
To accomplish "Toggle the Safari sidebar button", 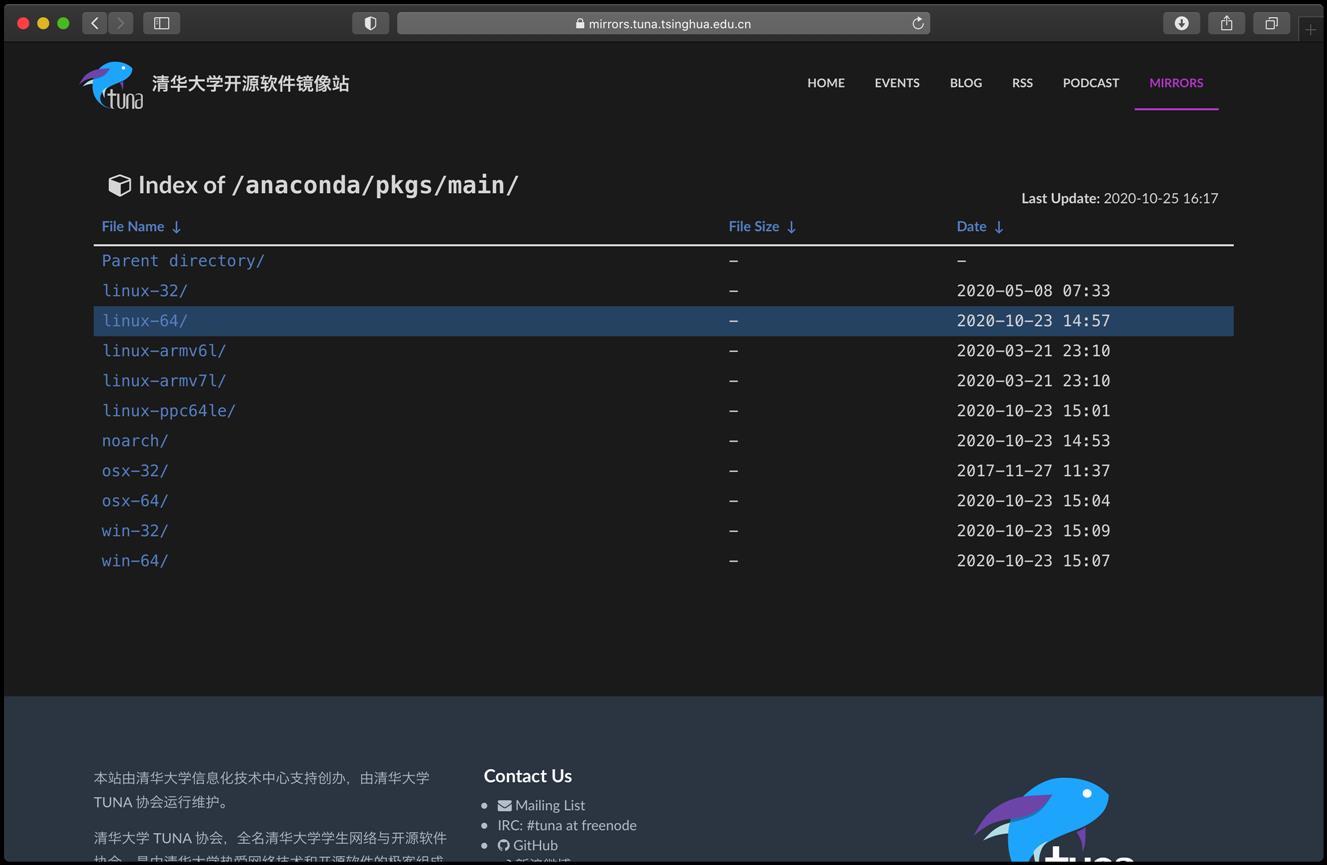I will coord(161,23).
